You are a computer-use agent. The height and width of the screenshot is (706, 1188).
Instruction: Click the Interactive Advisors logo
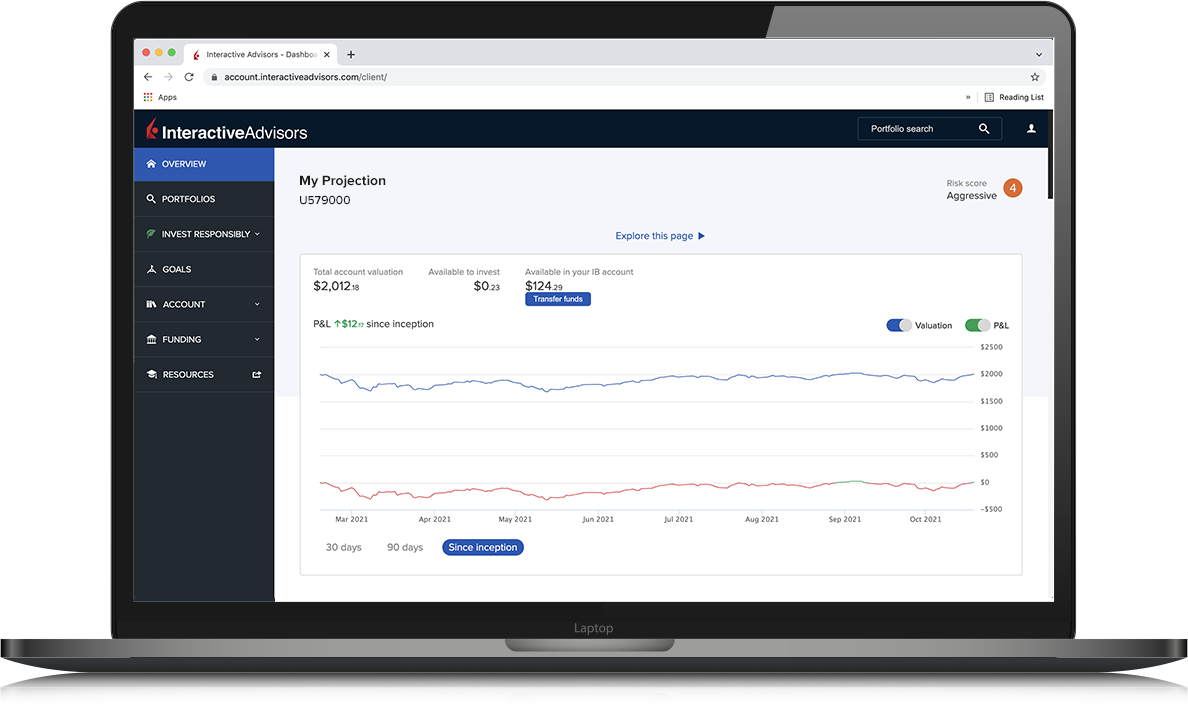(227, 131)
